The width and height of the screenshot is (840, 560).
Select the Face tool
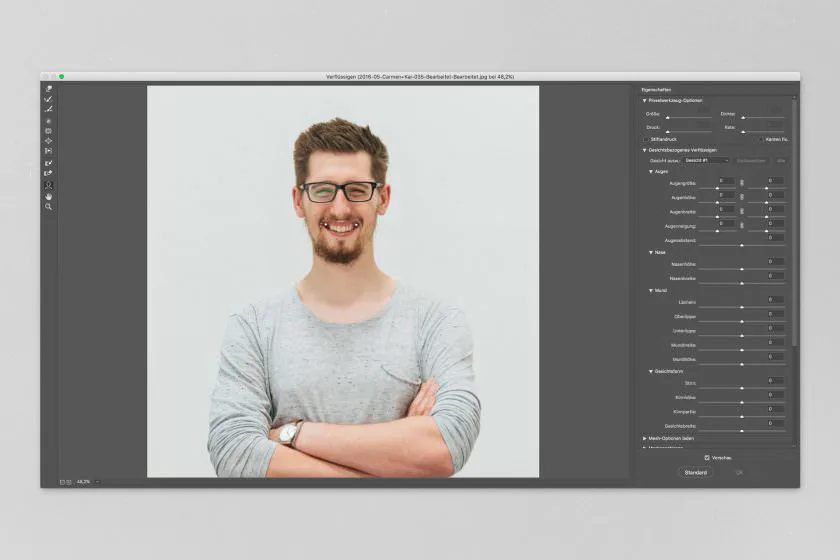tap(48, 185)
